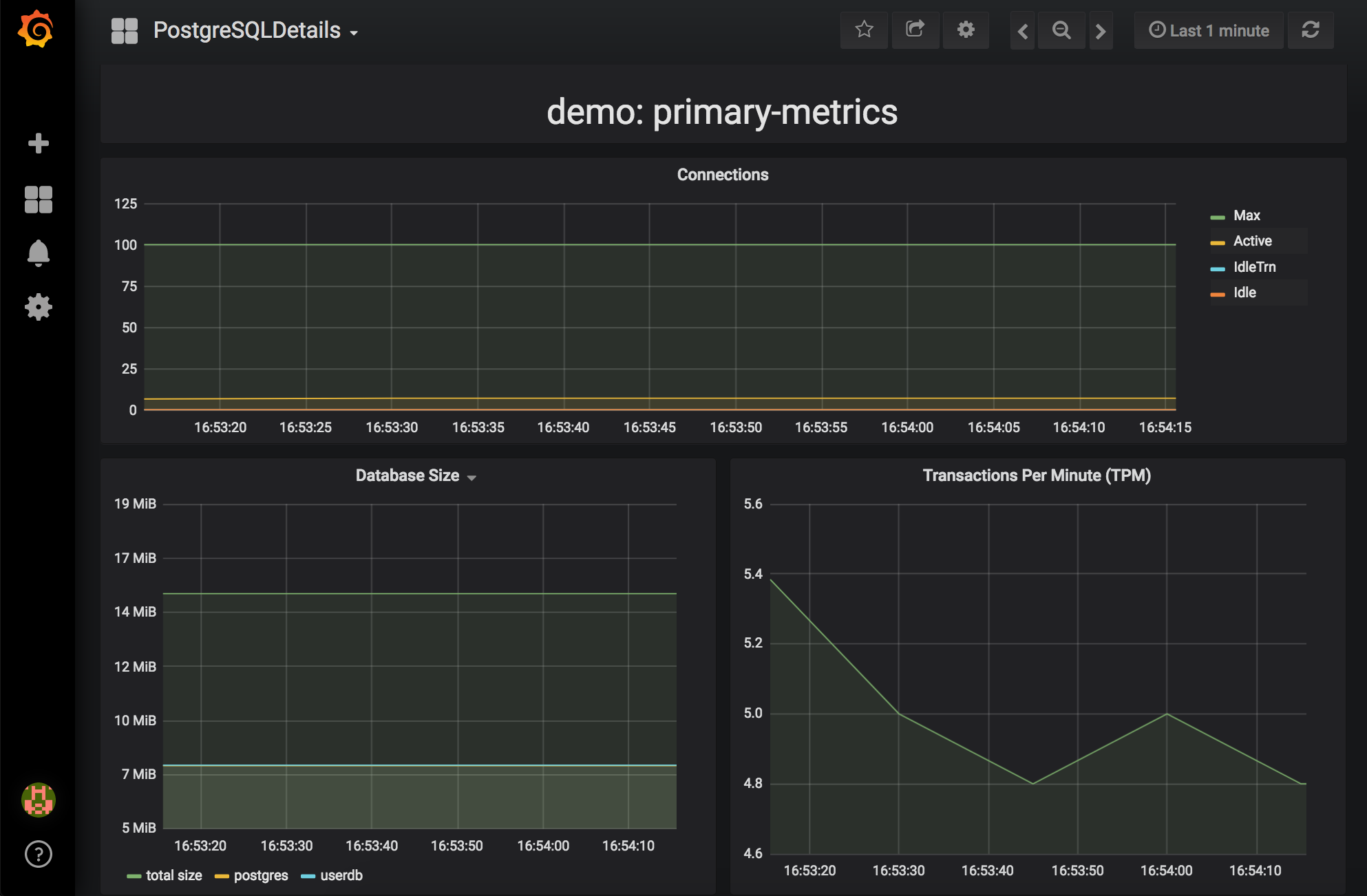Open dashboard settings gear
This screenshot has height=896, width=1367.
[x=966, y=30]
